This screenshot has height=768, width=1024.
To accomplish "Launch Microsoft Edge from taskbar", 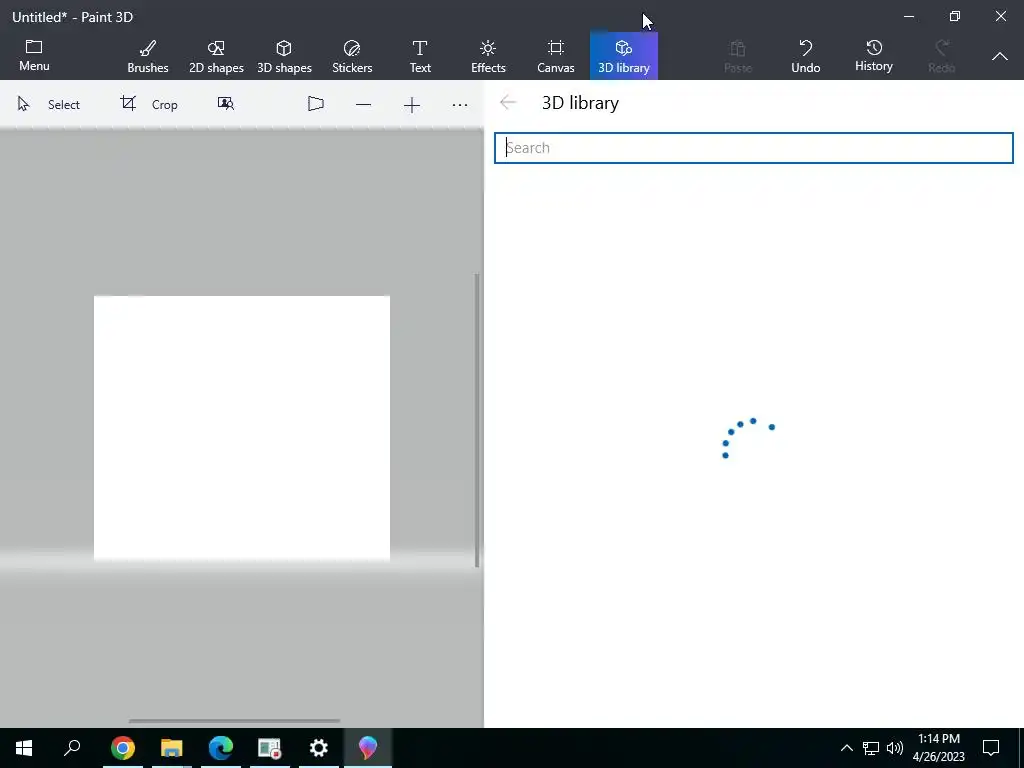I will (x=221, y=748).
